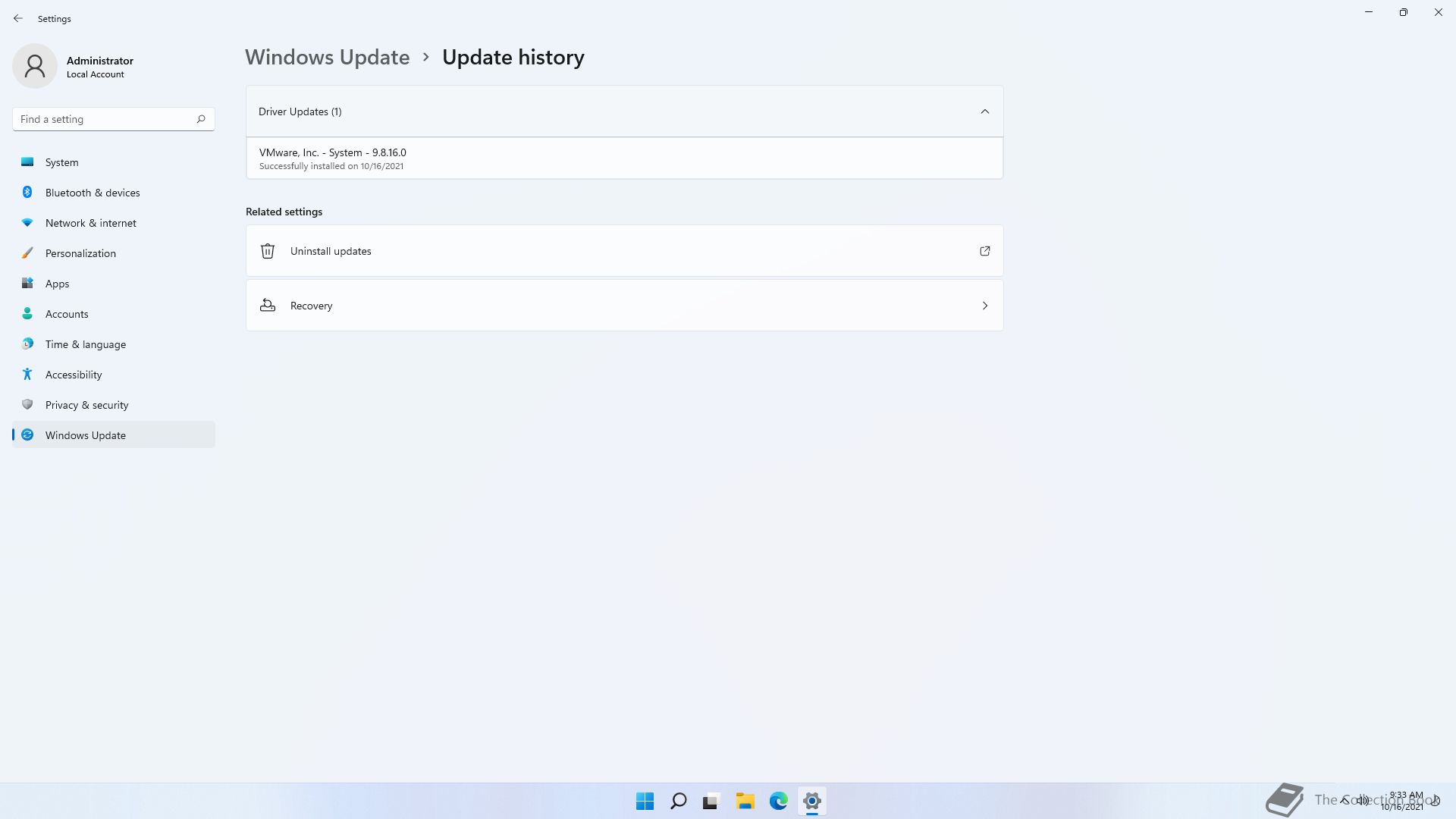
Task: Click the Recovery row chevron arrow
Action: pos(985,306)
